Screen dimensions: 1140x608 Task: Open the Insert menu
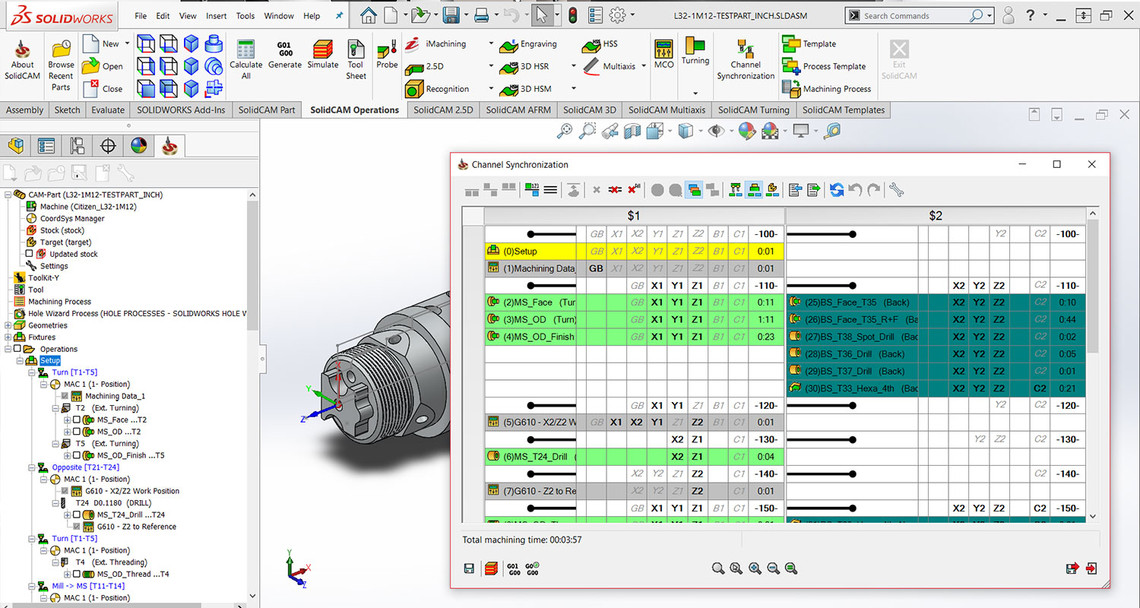click(216, 16)
